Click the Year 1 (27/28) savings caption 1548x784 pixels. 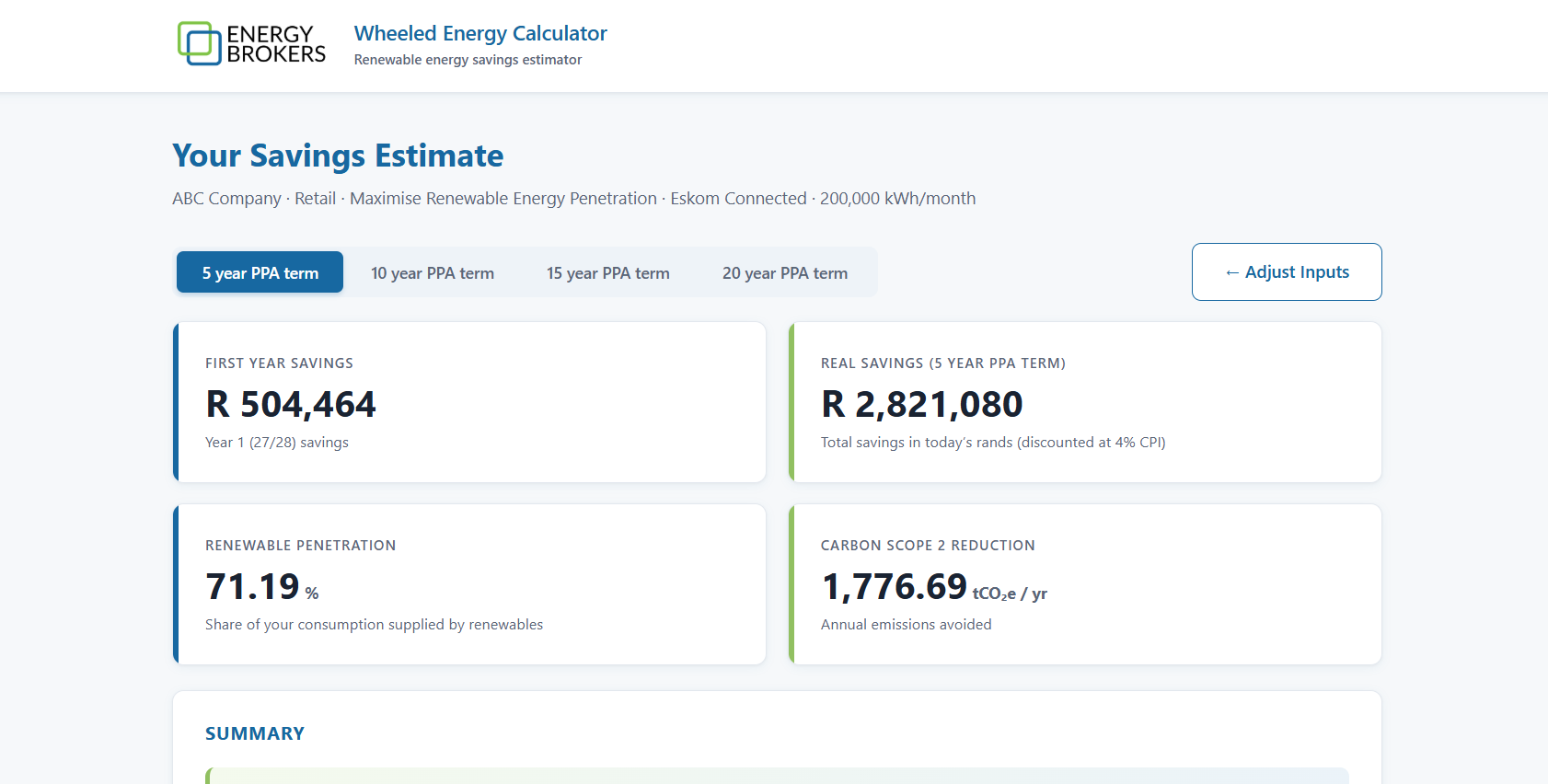click(x=277, y=443)
